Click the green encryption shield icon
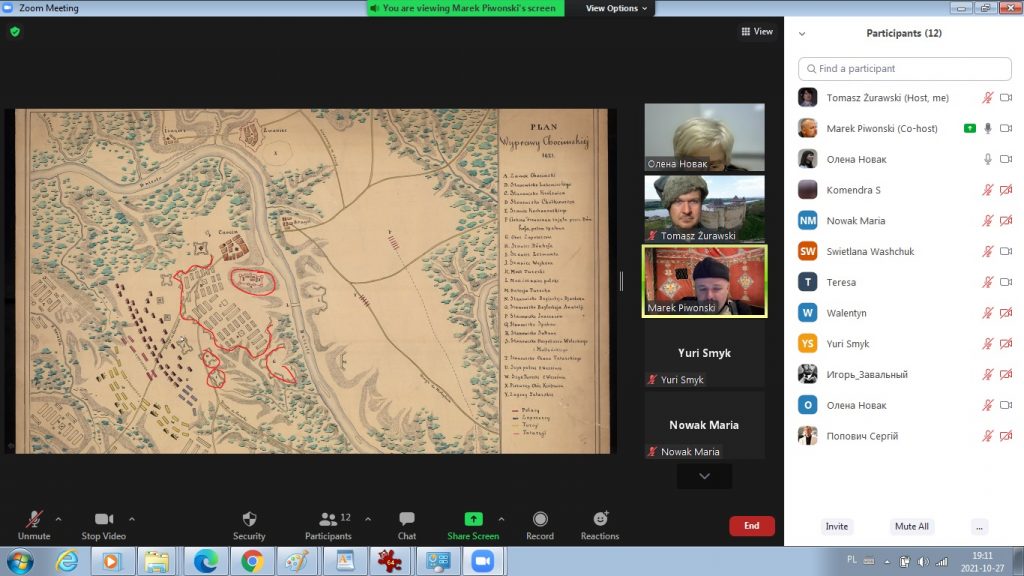 click(x=15, y=32)
